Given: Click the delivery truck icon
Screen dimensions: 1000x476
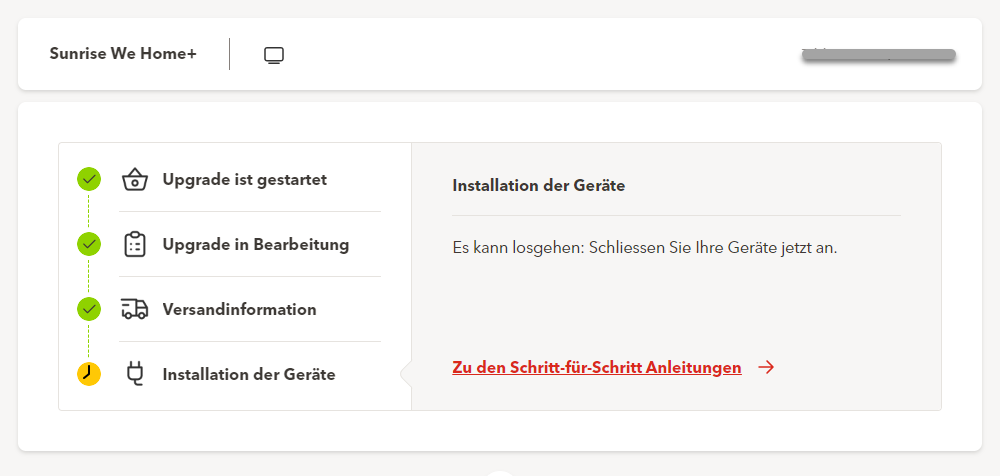Looking at the screenshot, I should coord(135,309).
